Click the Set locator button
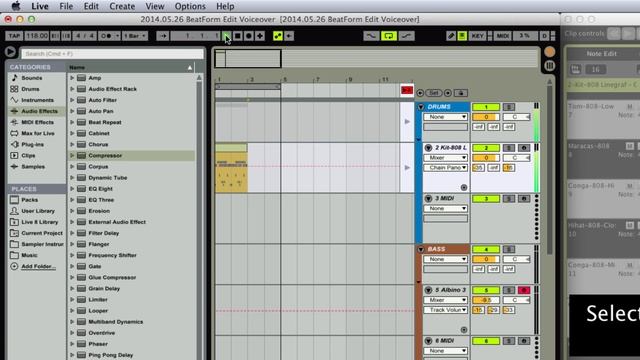640x360 pixels. click(433, 93)
